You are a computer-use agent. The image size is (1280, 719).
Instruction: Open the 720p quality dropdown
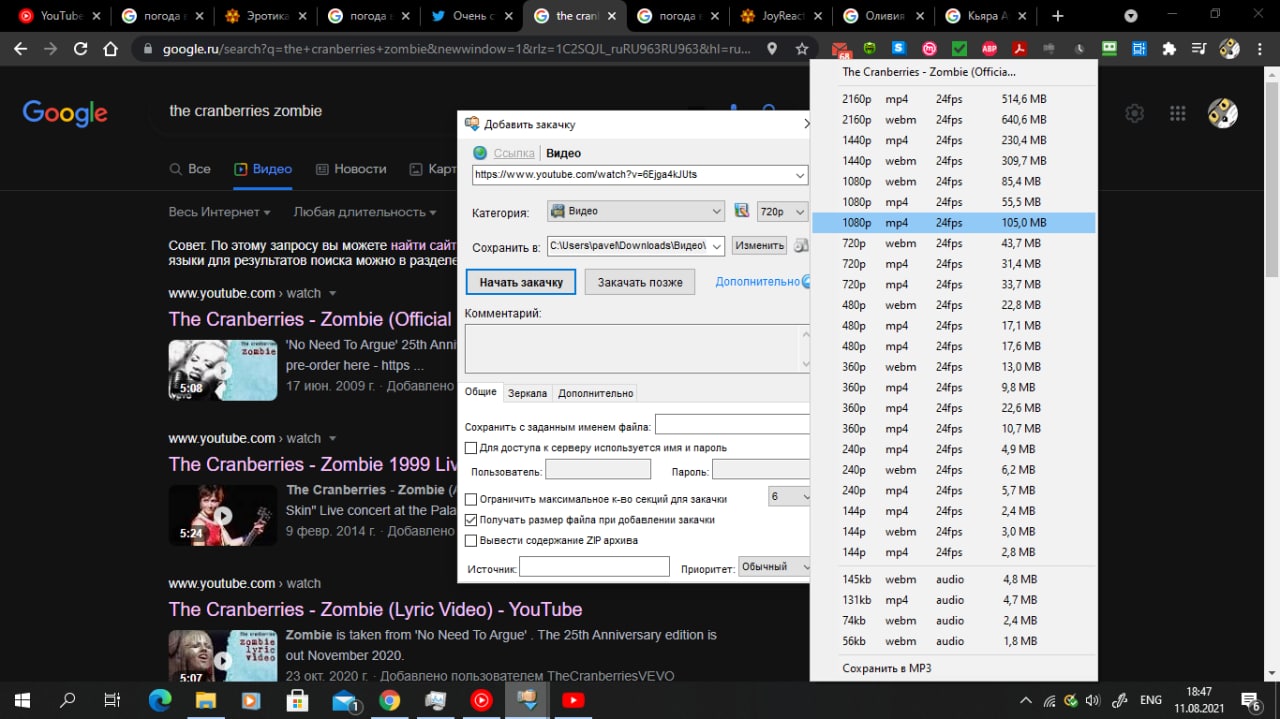point(782,211)
